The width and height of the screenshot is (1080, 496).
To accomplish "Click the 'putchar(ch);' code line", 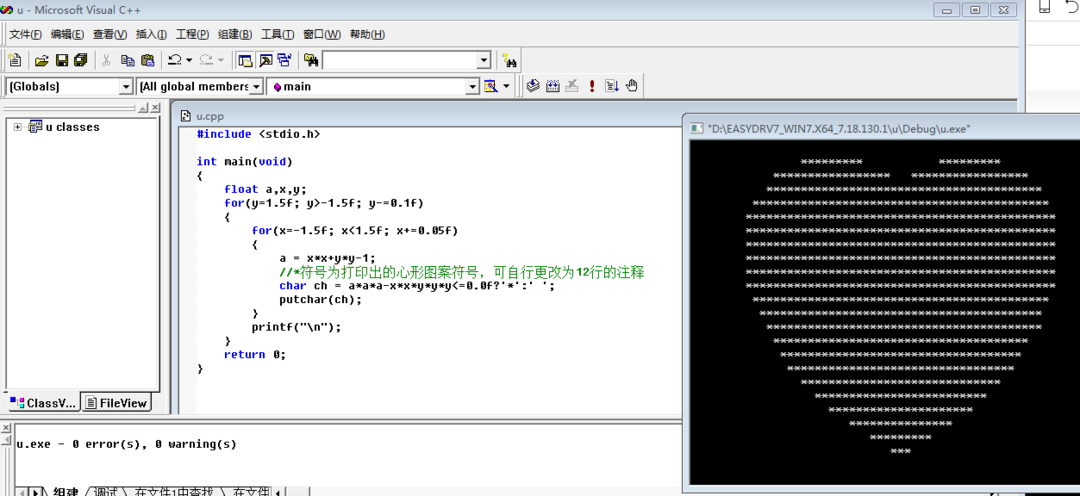I will pyautogui.click(x=320, y=300).
